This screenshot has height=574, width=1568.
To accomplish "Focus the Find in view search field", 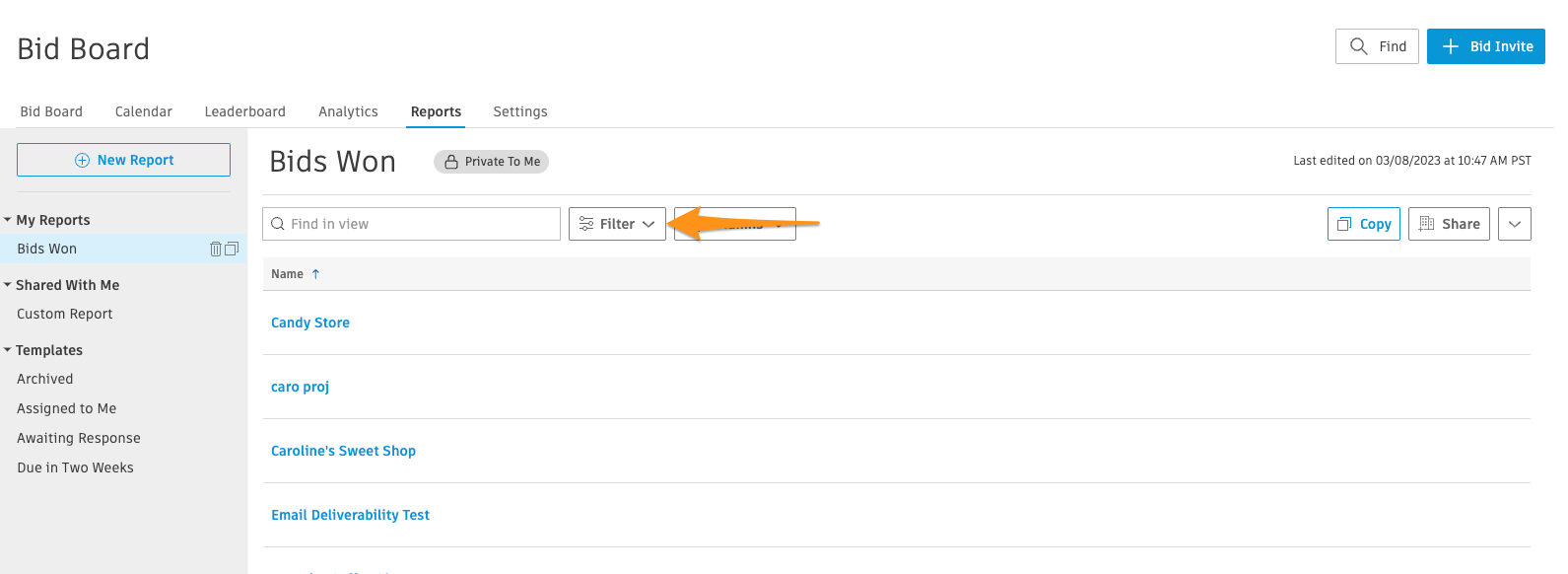I will 411,224.
